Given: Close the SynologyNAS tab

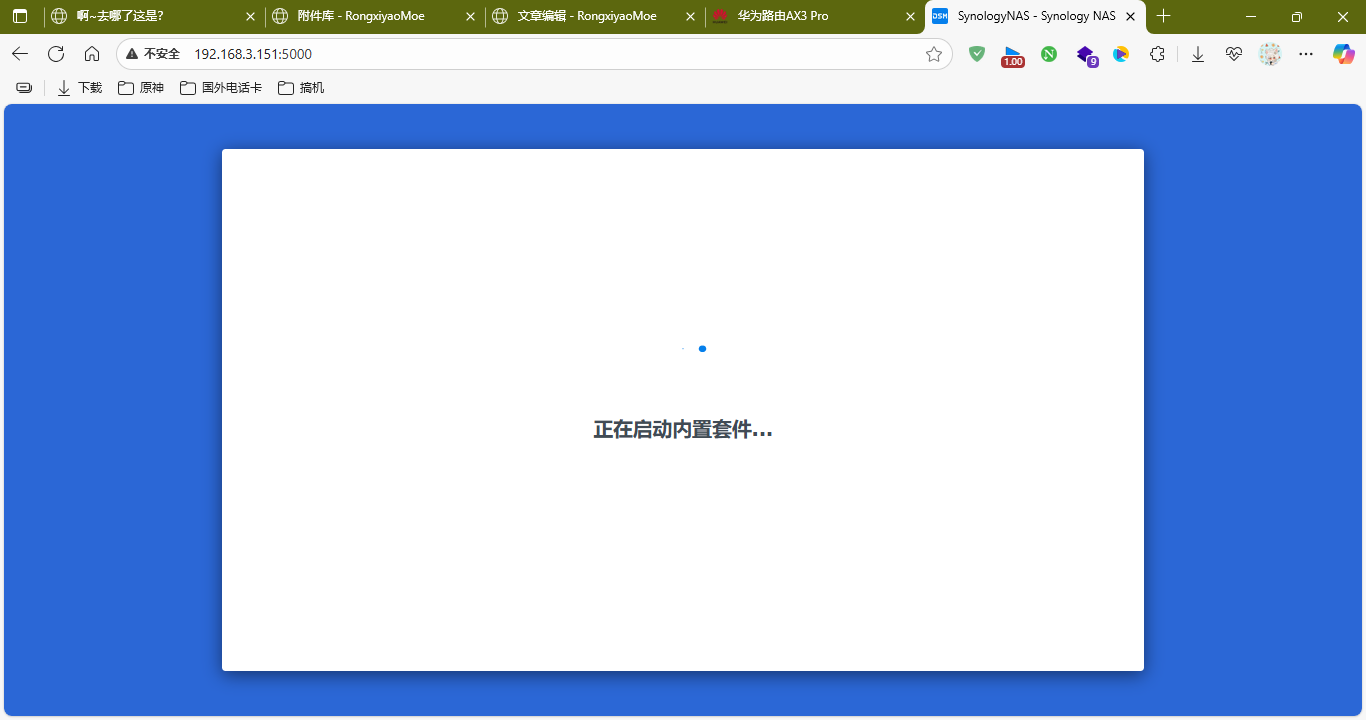Looking at the screenshot, I should pyautogui.click(x=1130, y=16).
